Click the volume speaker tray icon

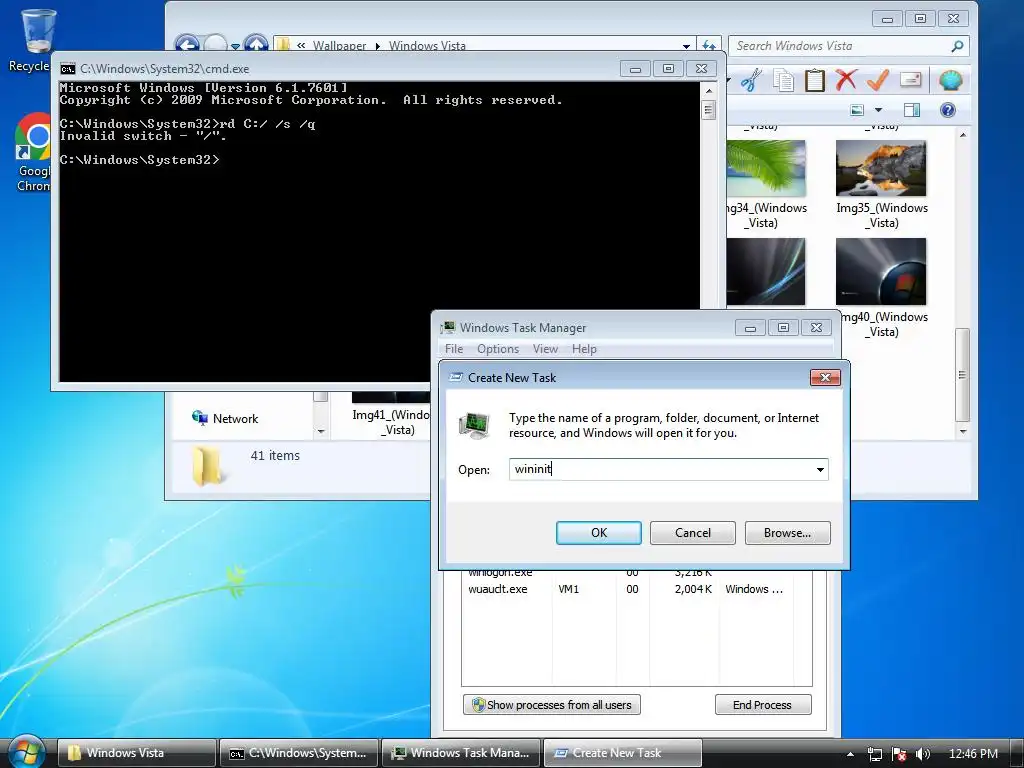pos(922,754)
